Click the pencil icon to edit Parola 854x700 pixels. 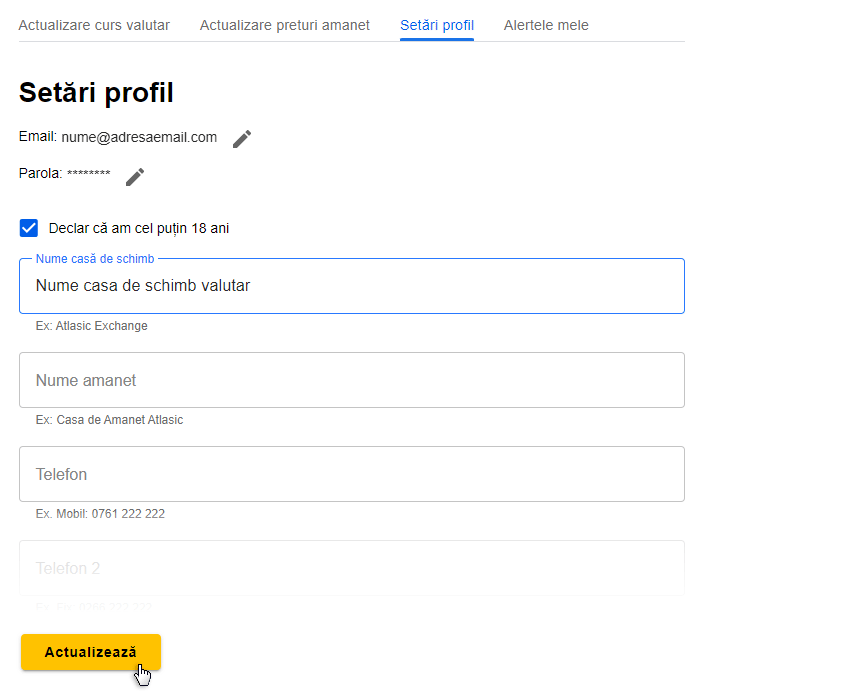[x=135, y=177]
